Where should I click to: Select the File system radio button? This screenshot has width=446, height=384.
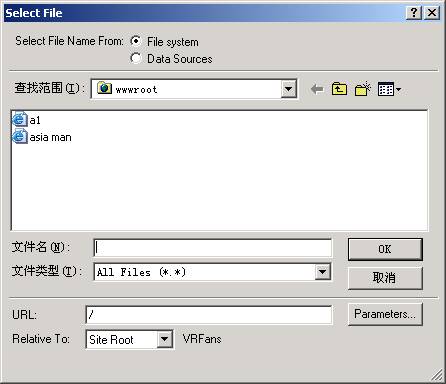pos(135,41)
